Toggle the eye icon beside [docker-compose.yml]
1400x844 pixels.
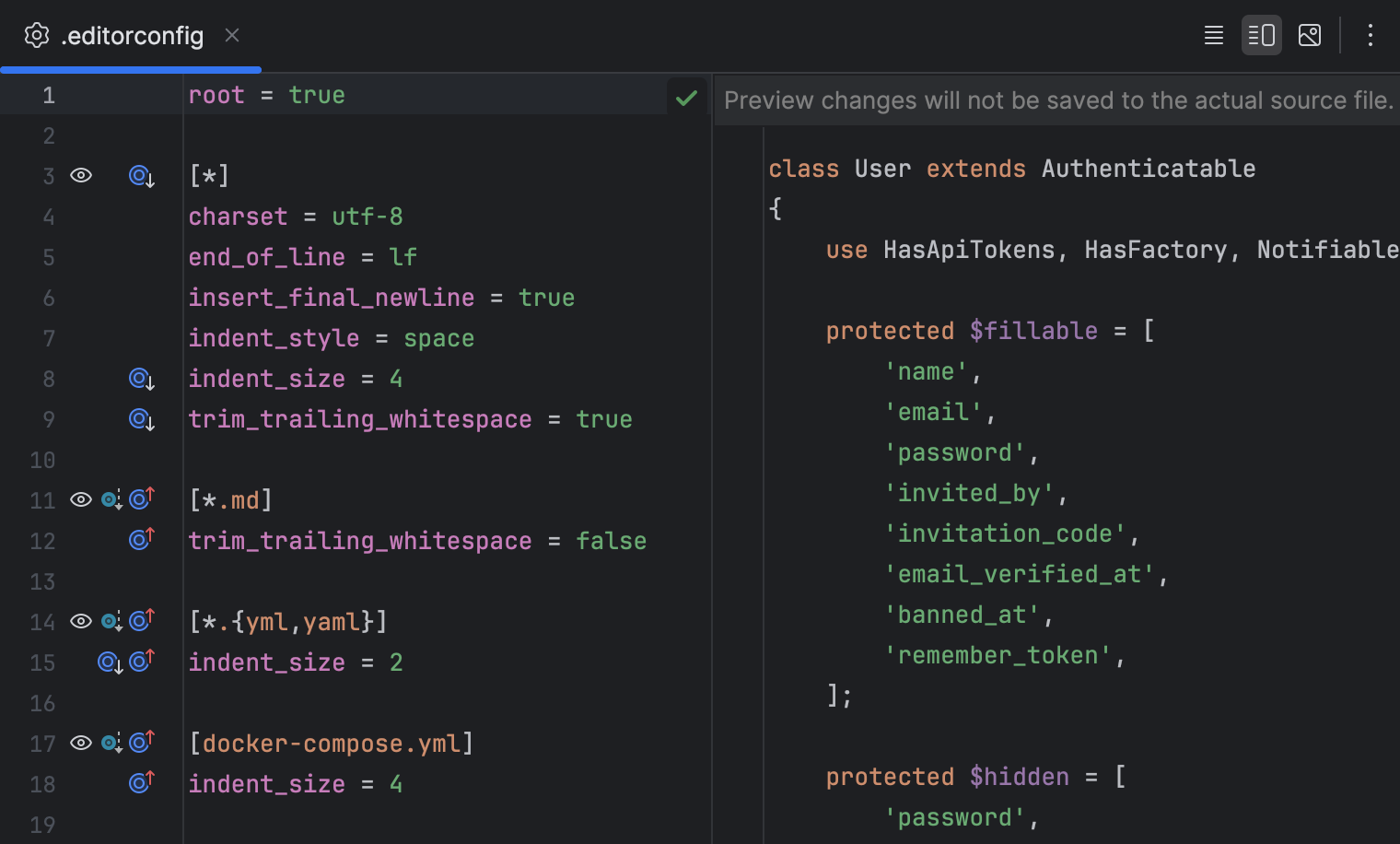point(80,743)
